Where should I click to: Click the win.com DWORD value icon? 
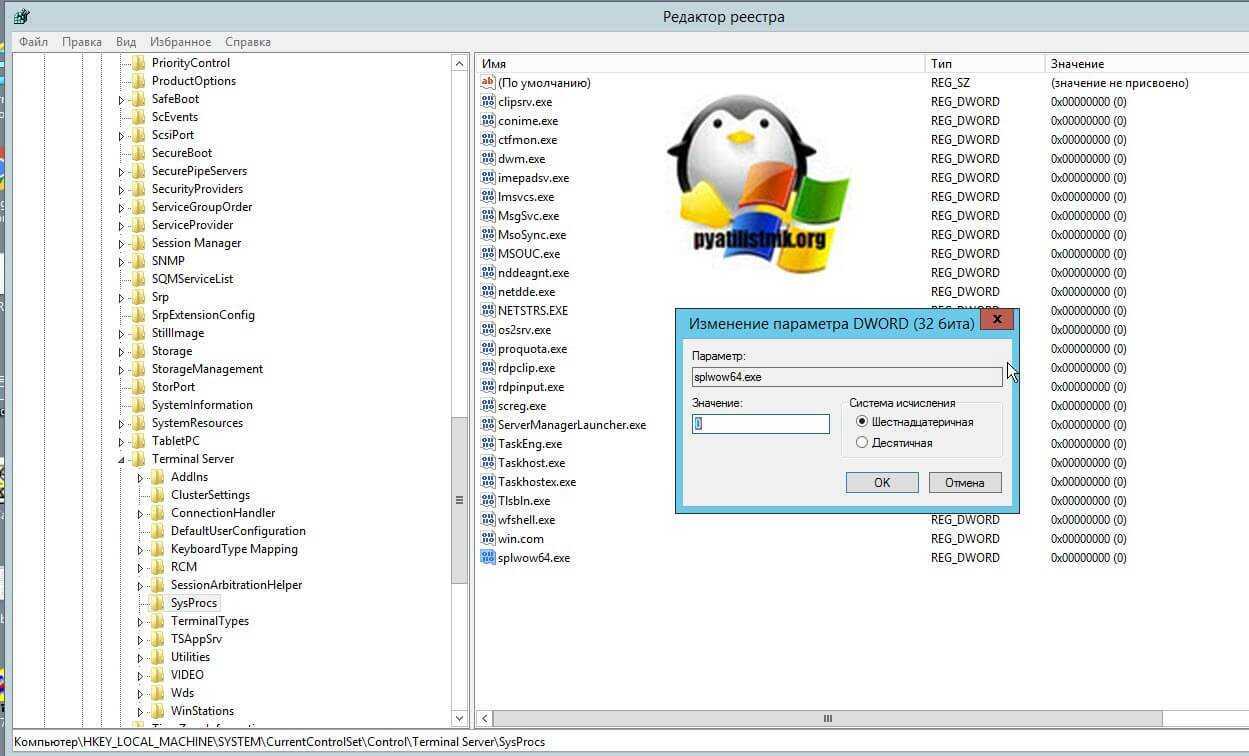[488, 539]
